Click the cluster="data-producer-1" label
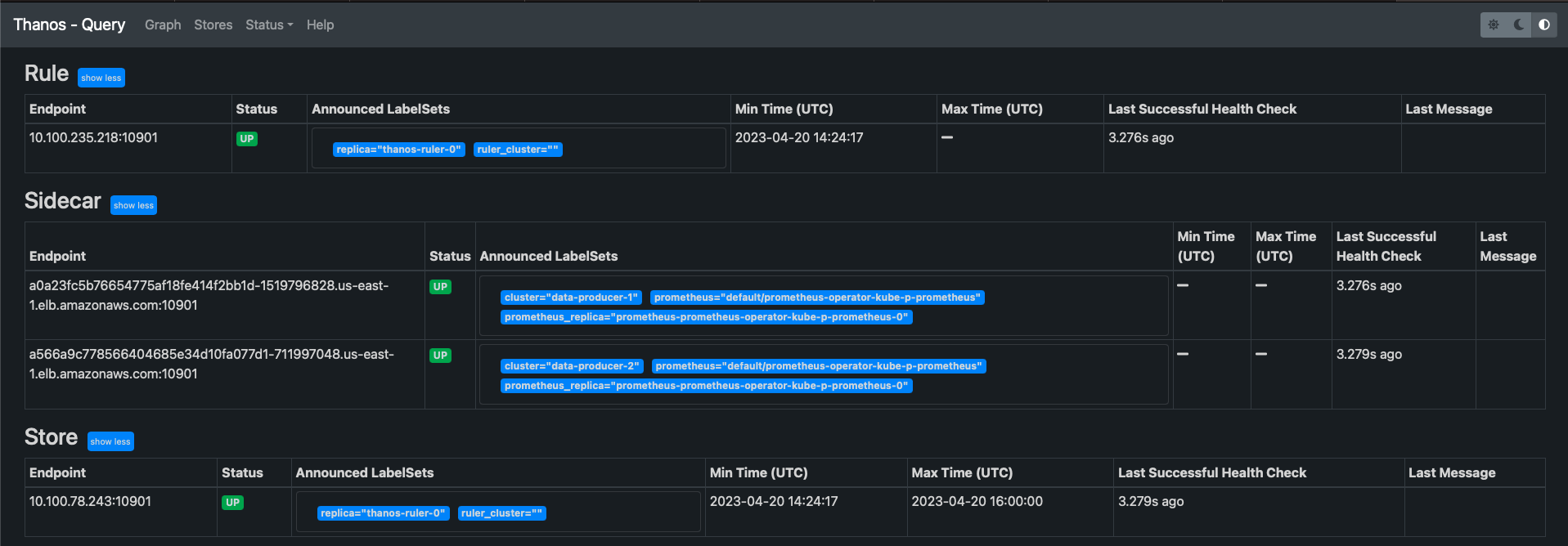1568x546 pixels. [571, 298]
